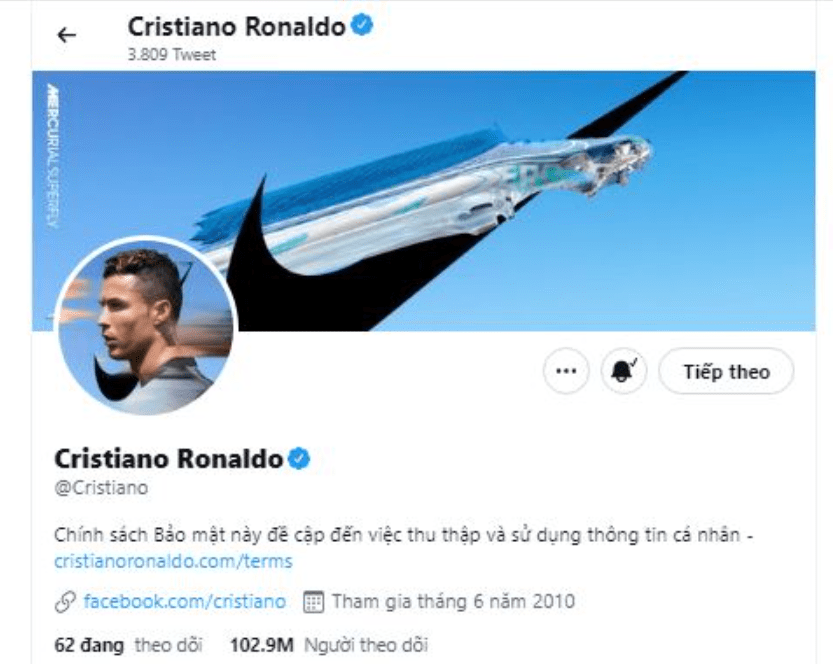Viewport: 833px width, 664px height.
Task: Click the @Cristiano handle
Action: pos(100,488)
